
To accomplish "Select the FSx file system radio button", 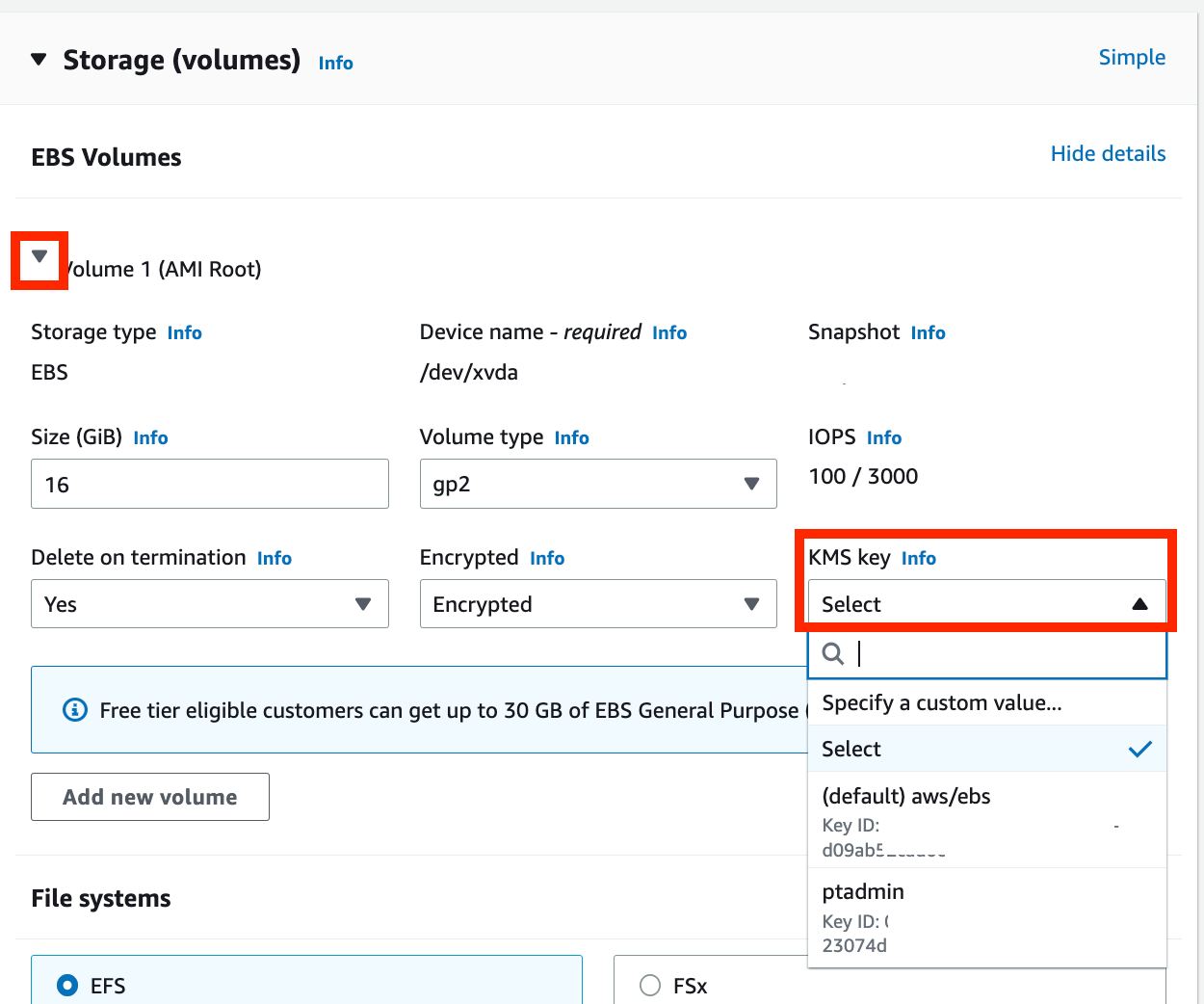I will (x=650, y=986).
